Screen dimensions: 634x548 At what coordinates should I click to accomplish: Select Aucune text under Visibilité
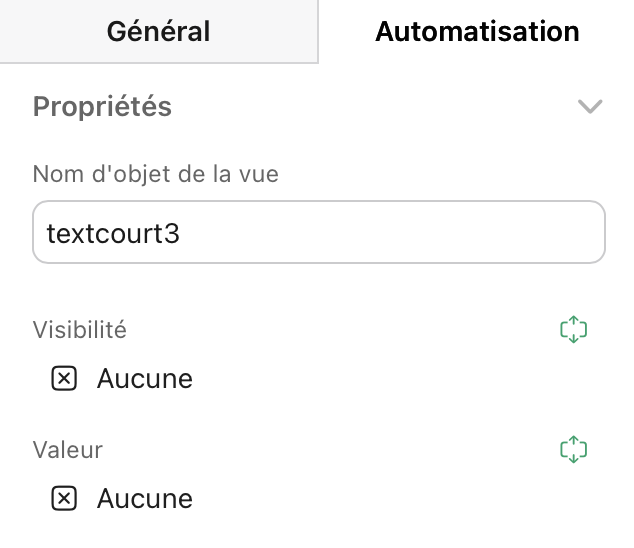(x=144, y=379)
